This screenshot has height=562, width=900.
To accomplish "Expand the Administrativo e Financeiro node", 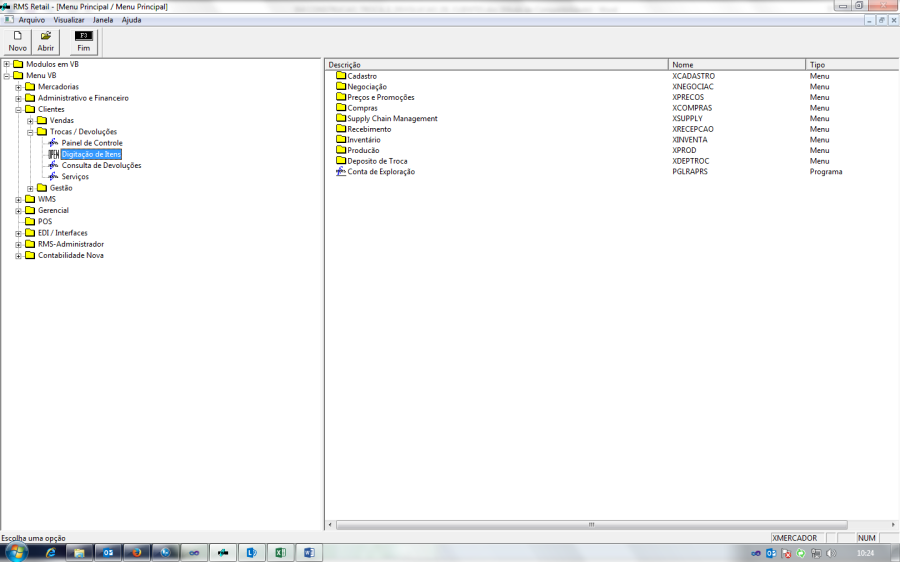I will coord(18,99).
